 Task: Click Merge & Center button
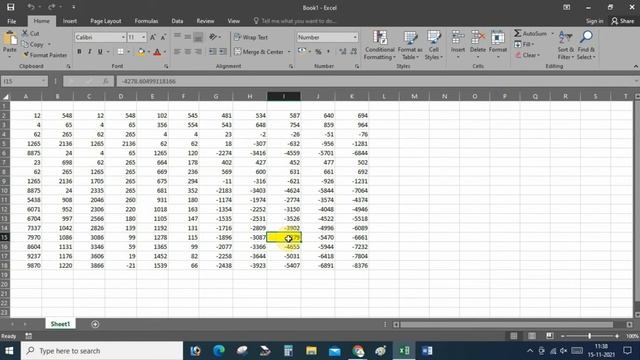tap(259, 52)
